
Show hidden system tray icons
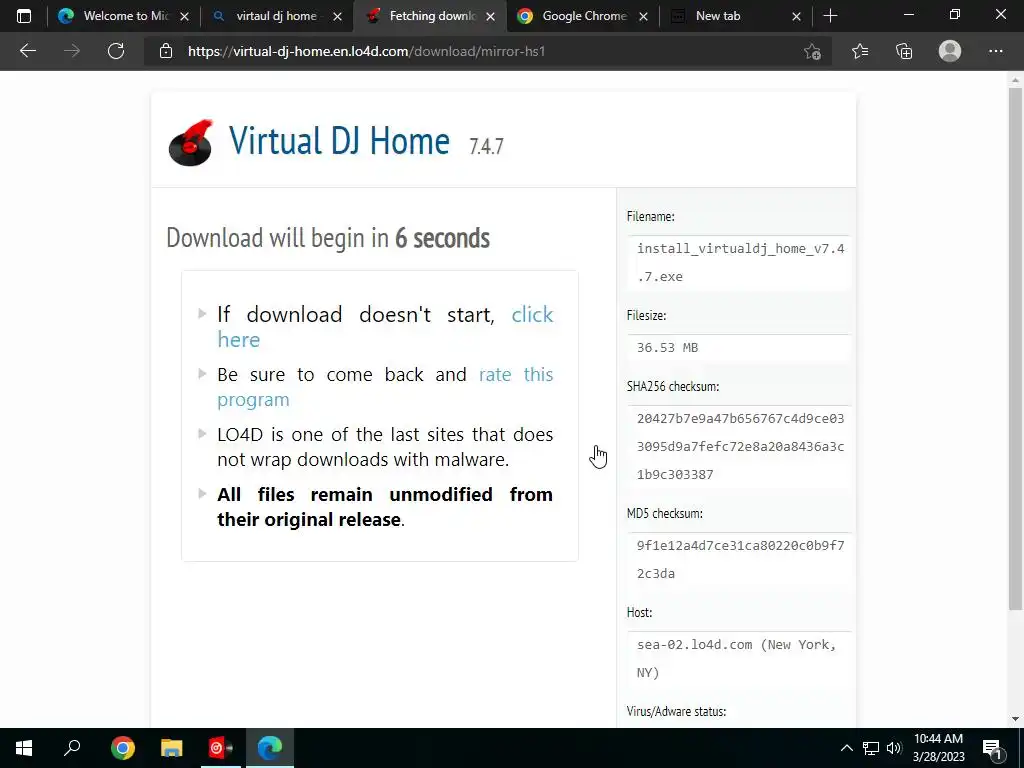pyautogui.click(x=846, y=748)
